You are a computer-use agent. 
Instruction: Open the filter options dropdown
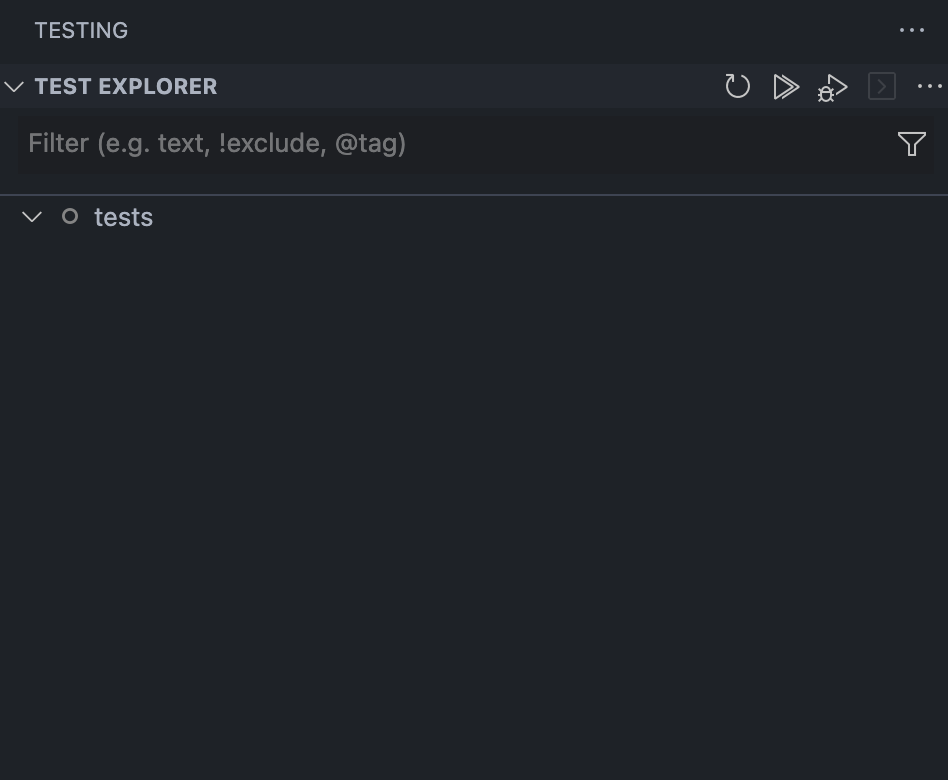click(911, 144)
